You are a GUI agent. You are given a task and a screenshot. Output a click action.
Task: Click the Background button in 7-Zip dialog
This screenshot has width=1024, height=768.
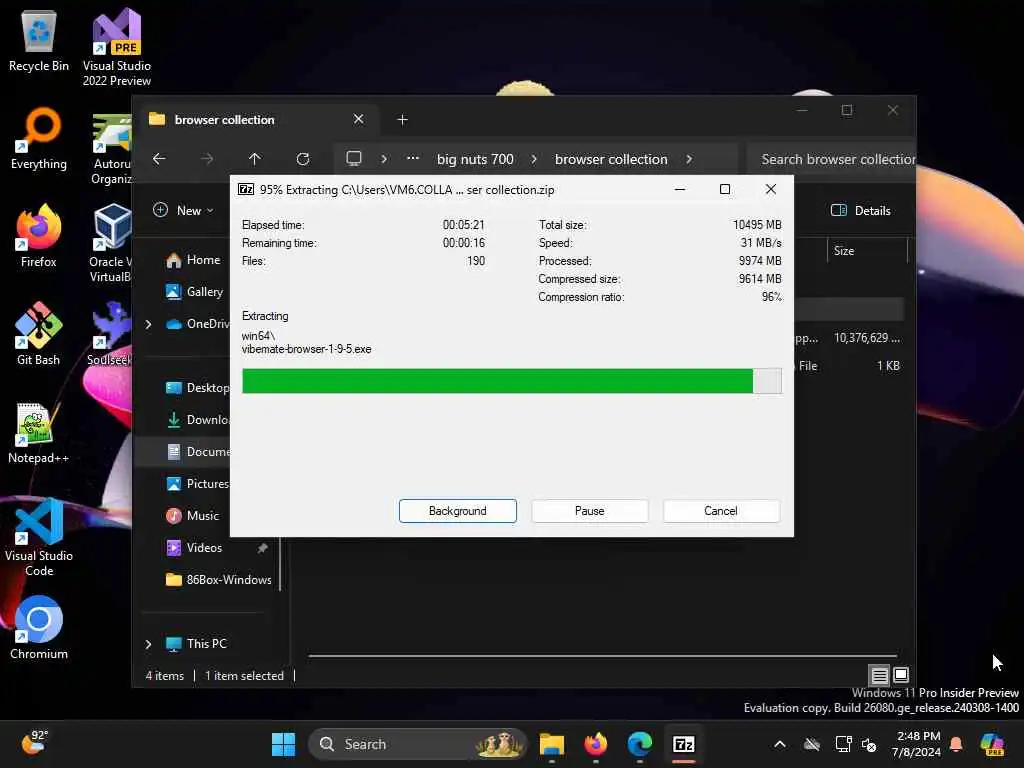tap(457, 511)
